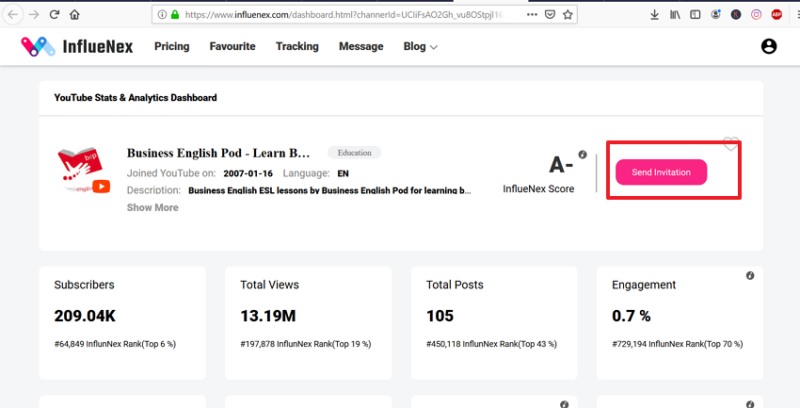Screen dimensions: 800x408
Task: Bookmark this page with star icon
Action: (567, 15)
